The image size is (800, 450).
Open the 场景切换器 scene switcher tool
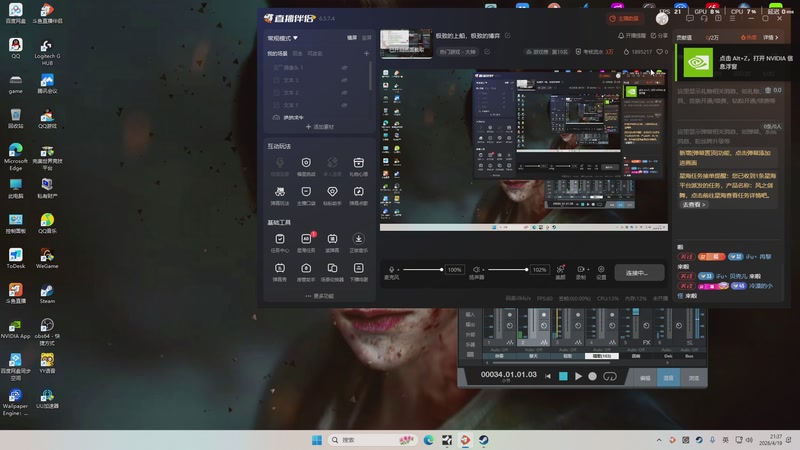pyautogui.click(x=332, y=271)
